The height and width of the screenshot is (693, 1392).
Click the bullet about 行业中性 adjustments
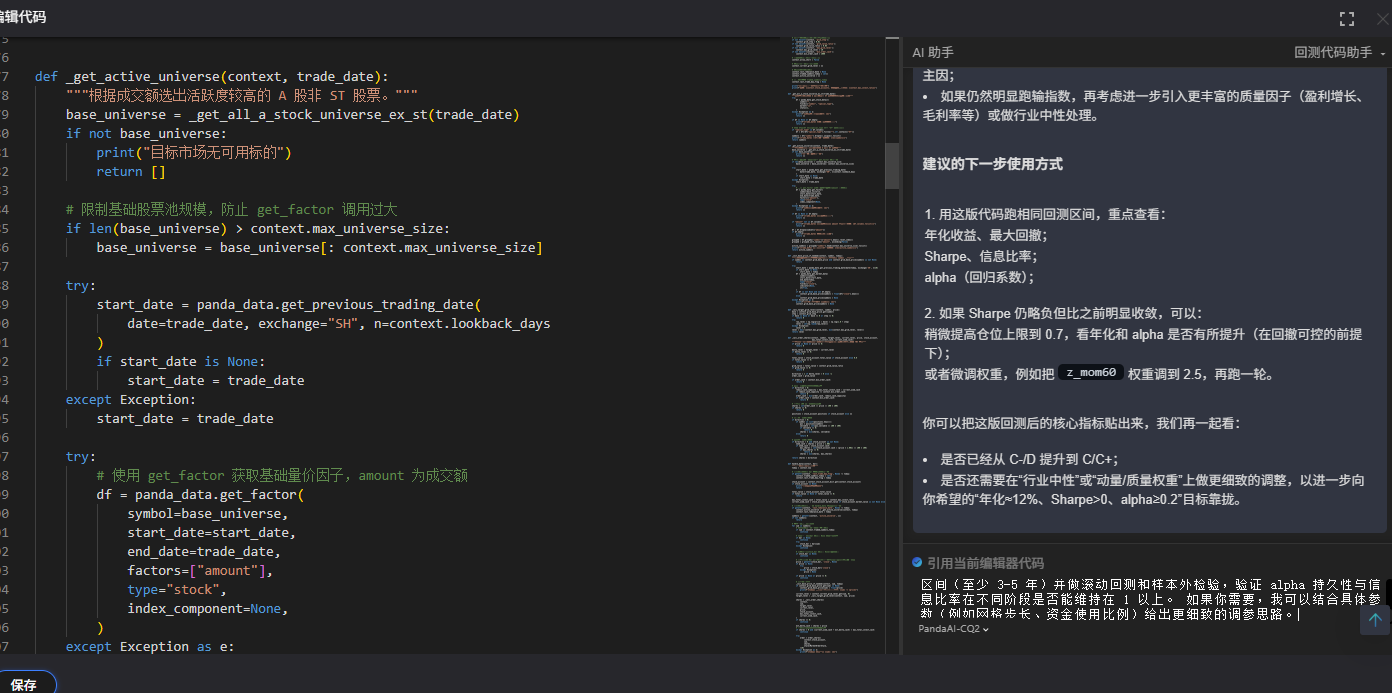[x=1142, y=489]
